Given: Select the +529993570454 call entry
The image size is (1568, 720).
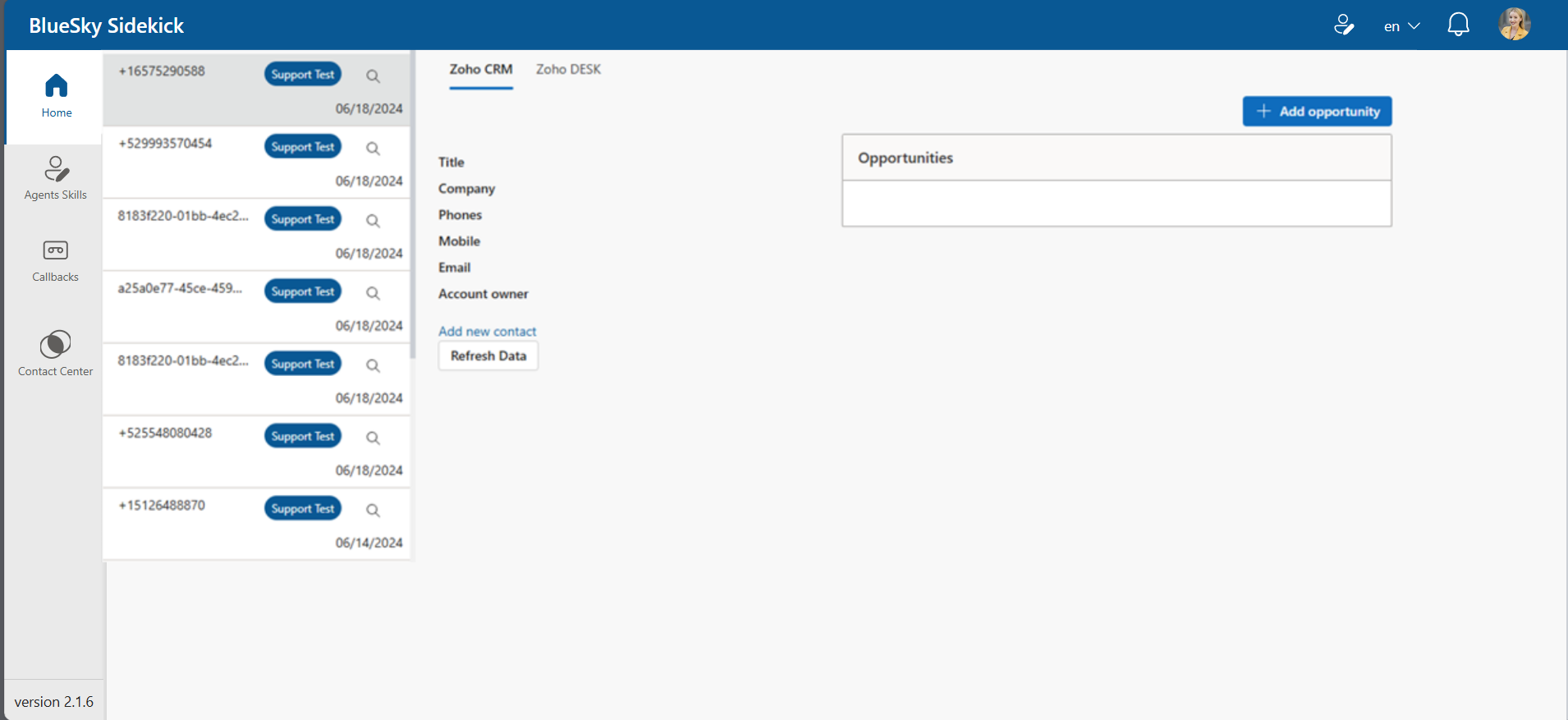Looking at the screenshot, I should click(x=256, y=162).
